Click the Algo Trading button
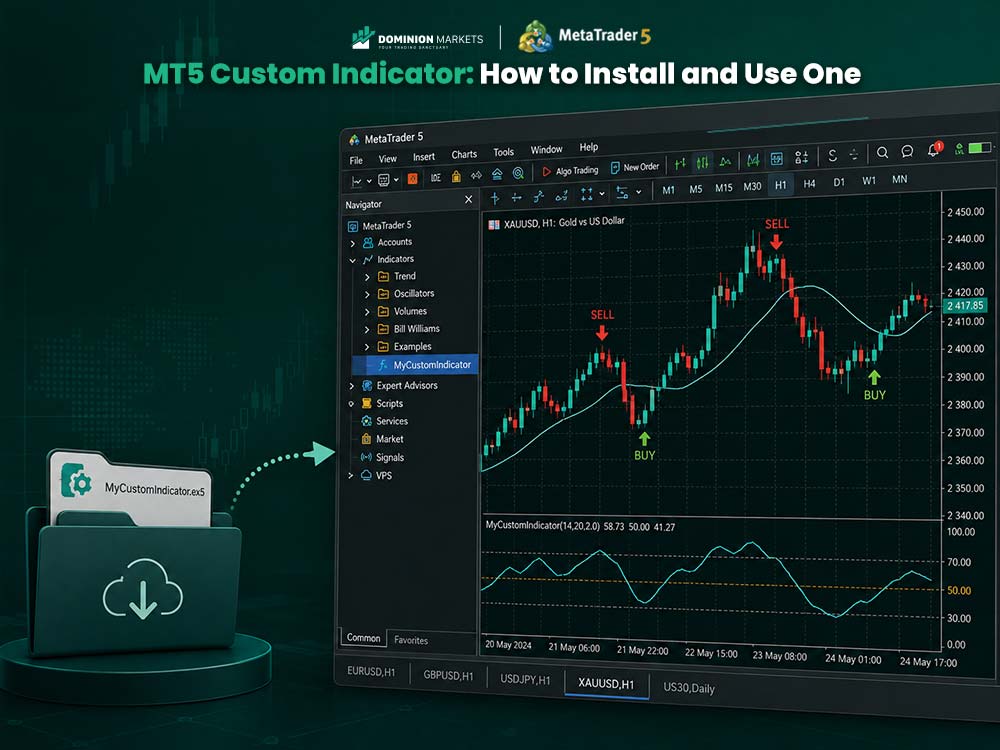This screenshot has height=750, width=1000. click(x=570, y=171)
